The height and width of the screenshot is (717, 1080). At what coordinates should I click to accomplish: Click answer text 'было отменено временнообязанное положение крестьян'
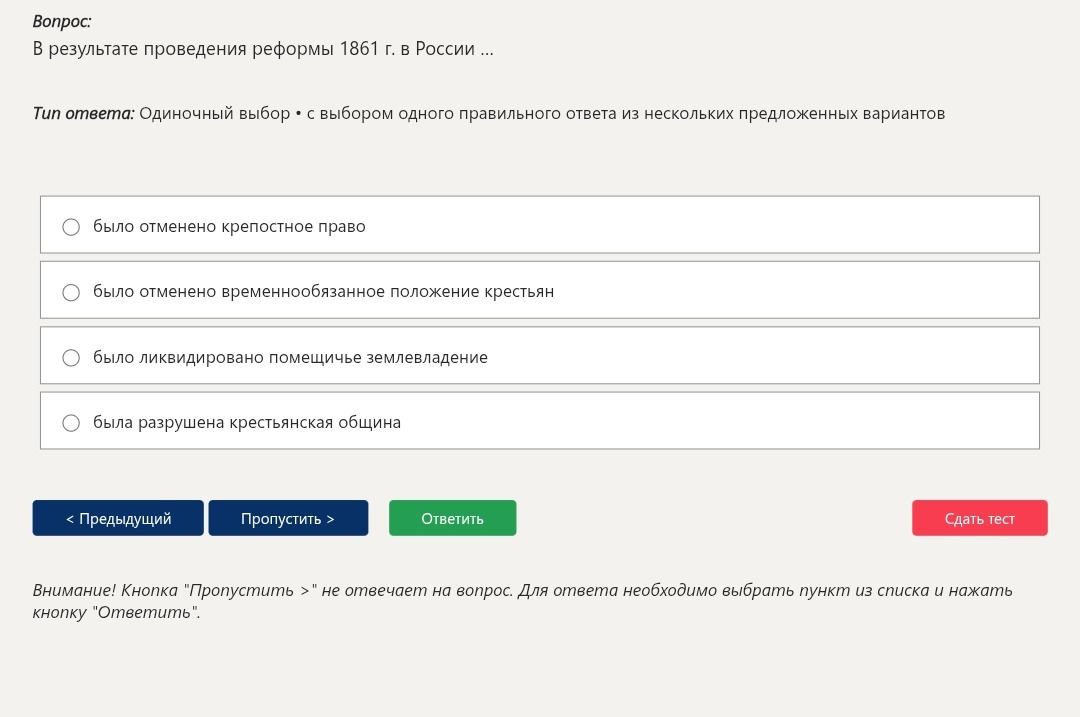pos(324,292)
